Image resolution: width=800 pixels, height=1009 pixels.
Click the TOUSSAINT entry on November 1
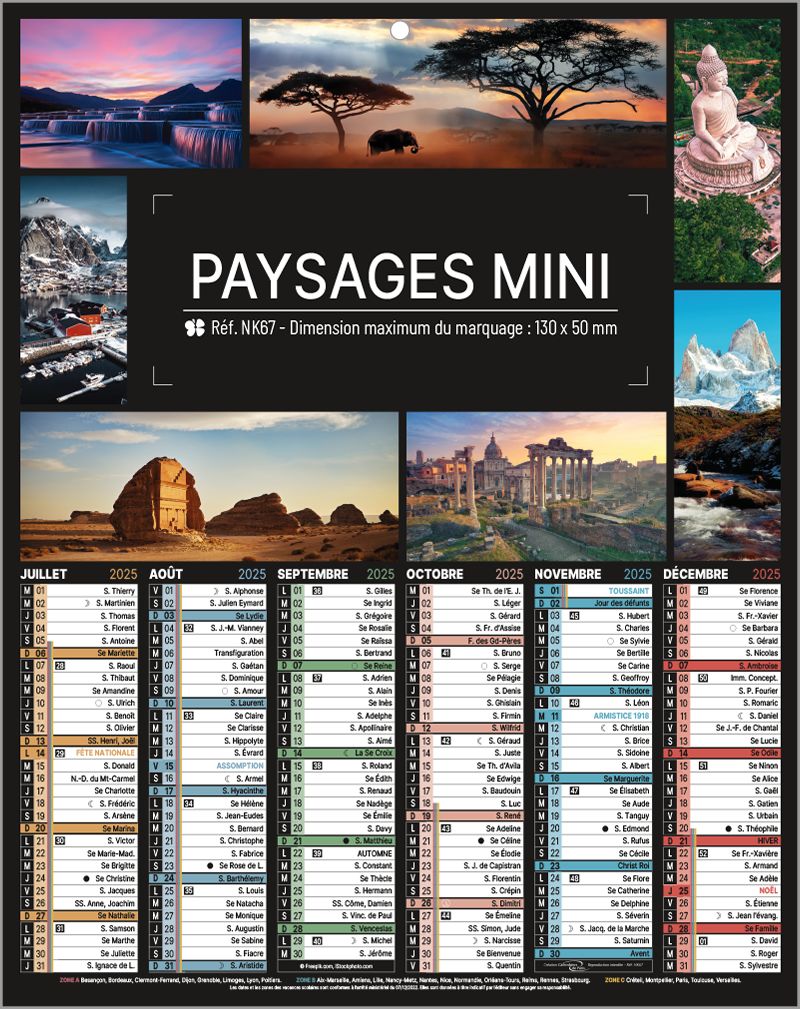[629, 591]
